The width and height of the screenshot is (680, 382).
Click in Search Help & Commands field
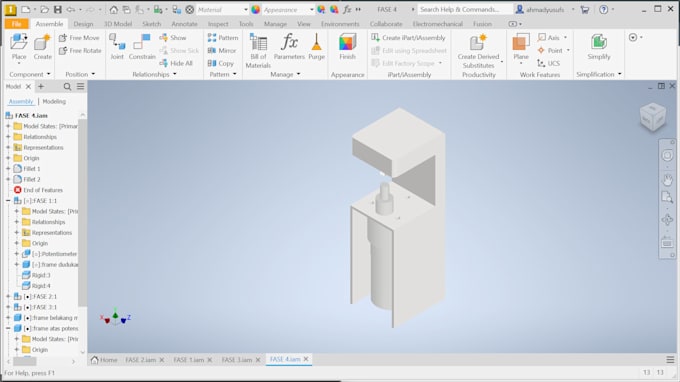(x=464, y=10)
